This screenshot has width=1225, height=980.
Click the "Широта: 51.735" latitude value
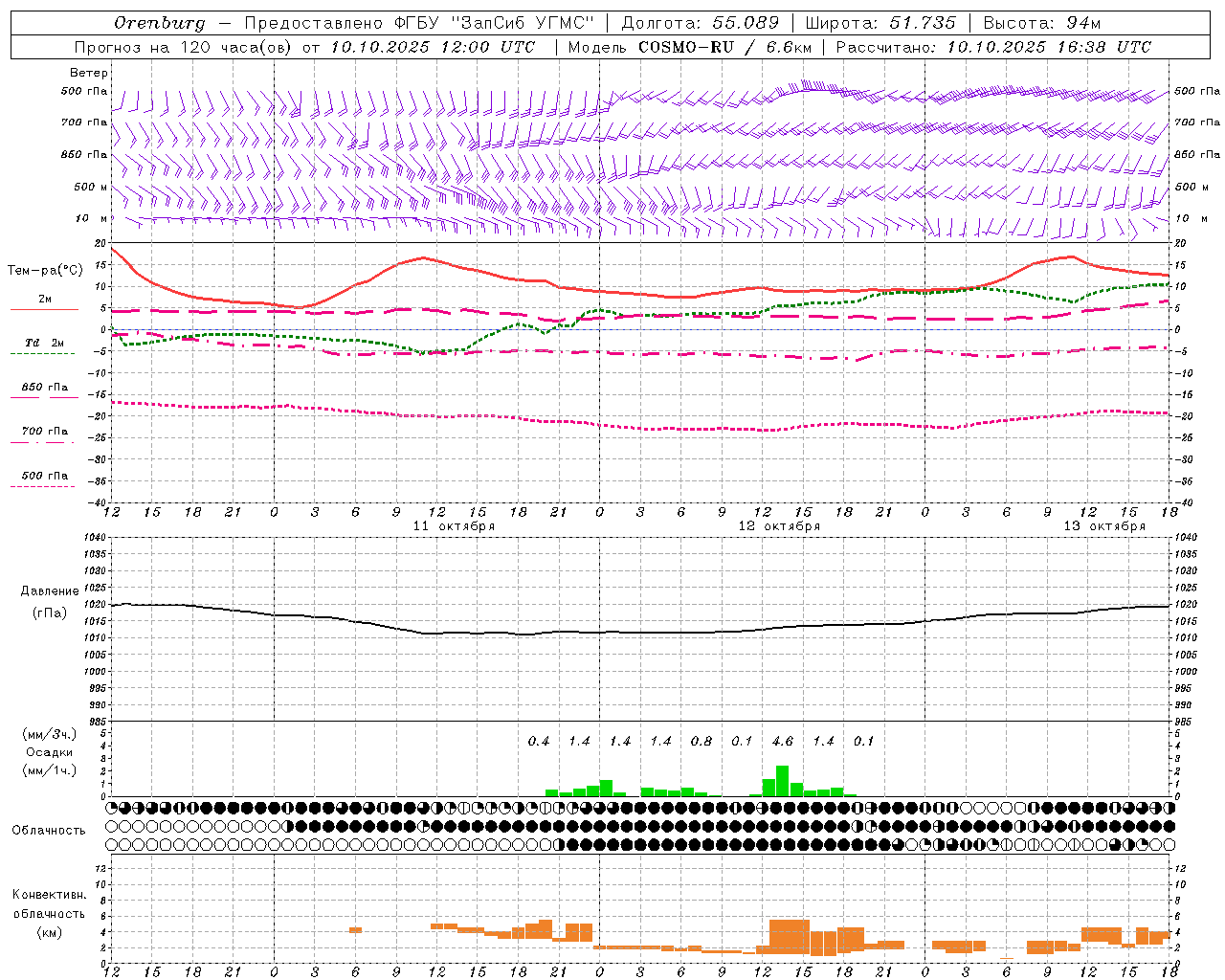pyautogui.click(x=880, y=23)
